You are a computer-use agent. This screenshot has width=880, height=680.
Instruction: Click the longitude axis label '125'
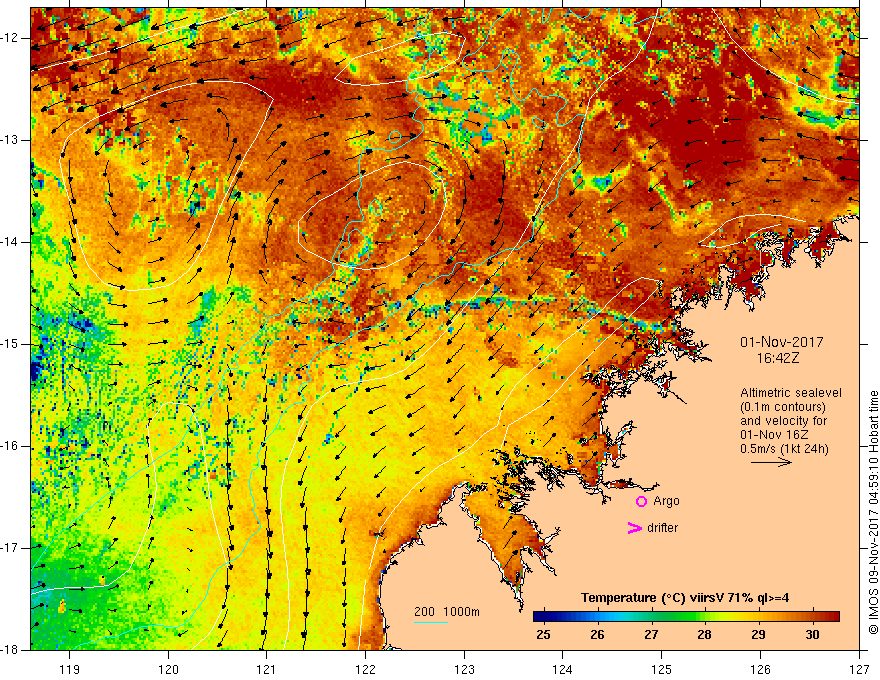pyautogui.click(x=662, y=669)
